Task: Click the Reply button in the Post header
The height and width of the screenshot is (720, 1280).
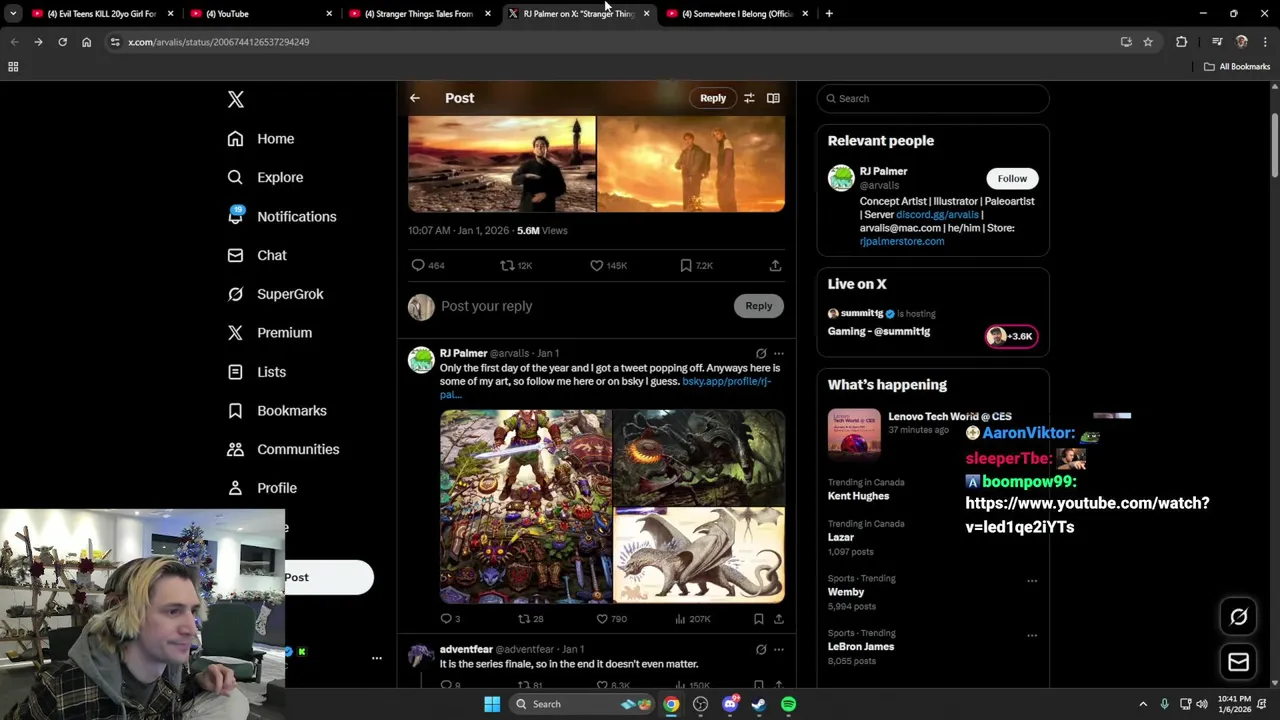Action: pyautogui.click(x=713, y=98)
